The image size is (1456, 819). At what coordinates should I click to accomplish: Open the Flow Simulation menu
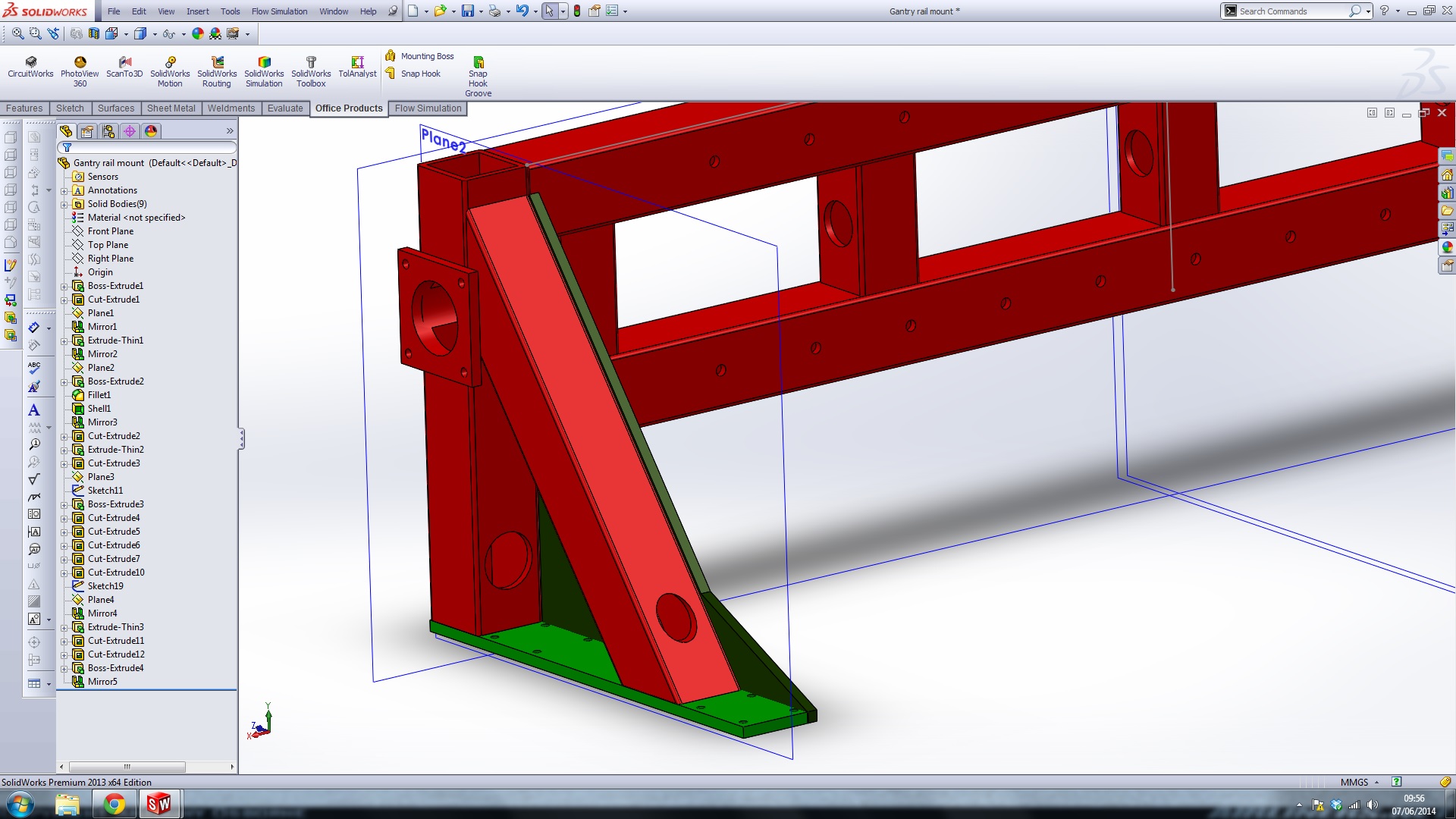(279, 11)
